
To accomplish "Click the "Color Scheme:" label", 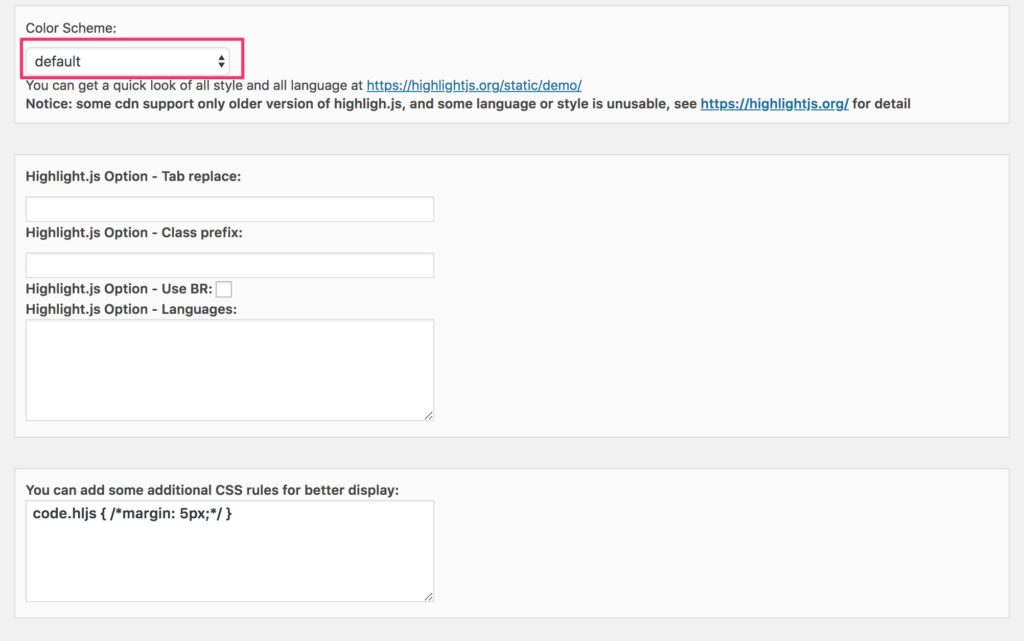I will (x=71, y=28).
